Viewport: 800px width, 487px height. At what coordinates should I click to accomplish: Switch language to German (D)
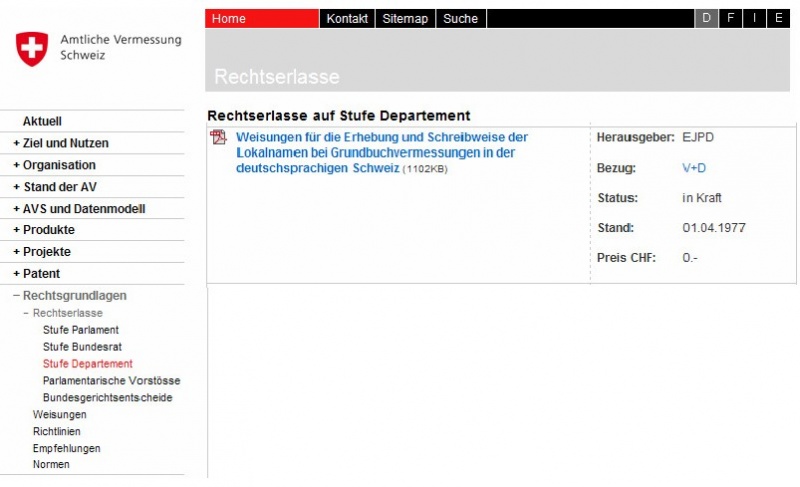tap(707, 18)
